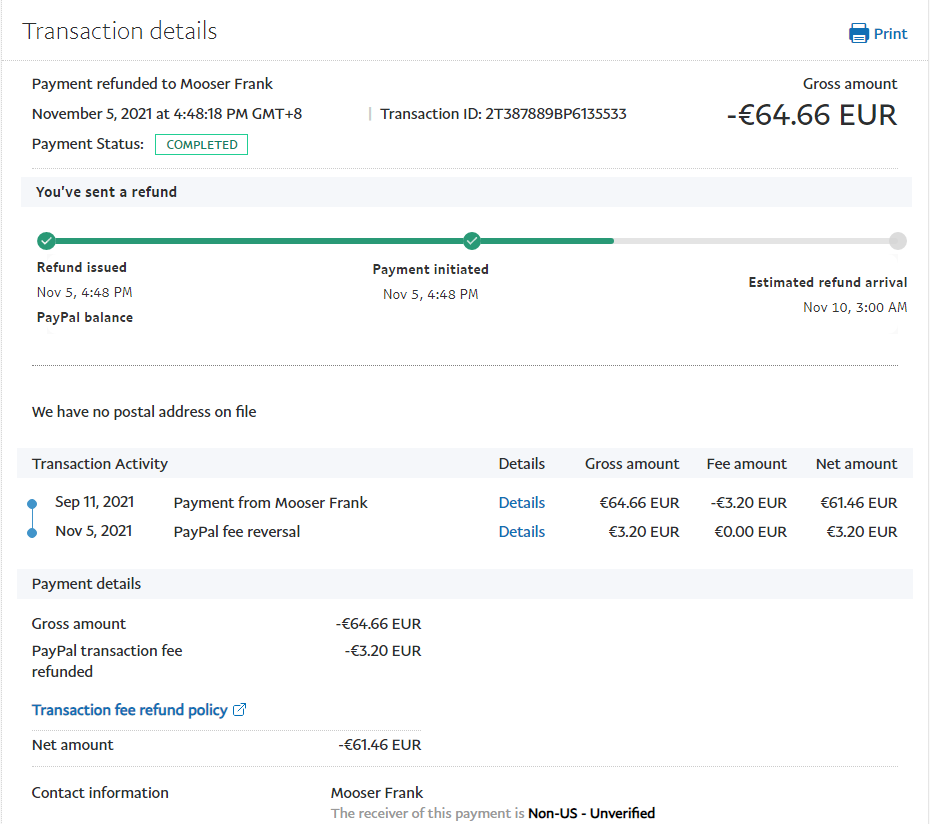
Task: Click external link icon beside refund policy
Action: point(240,710)
